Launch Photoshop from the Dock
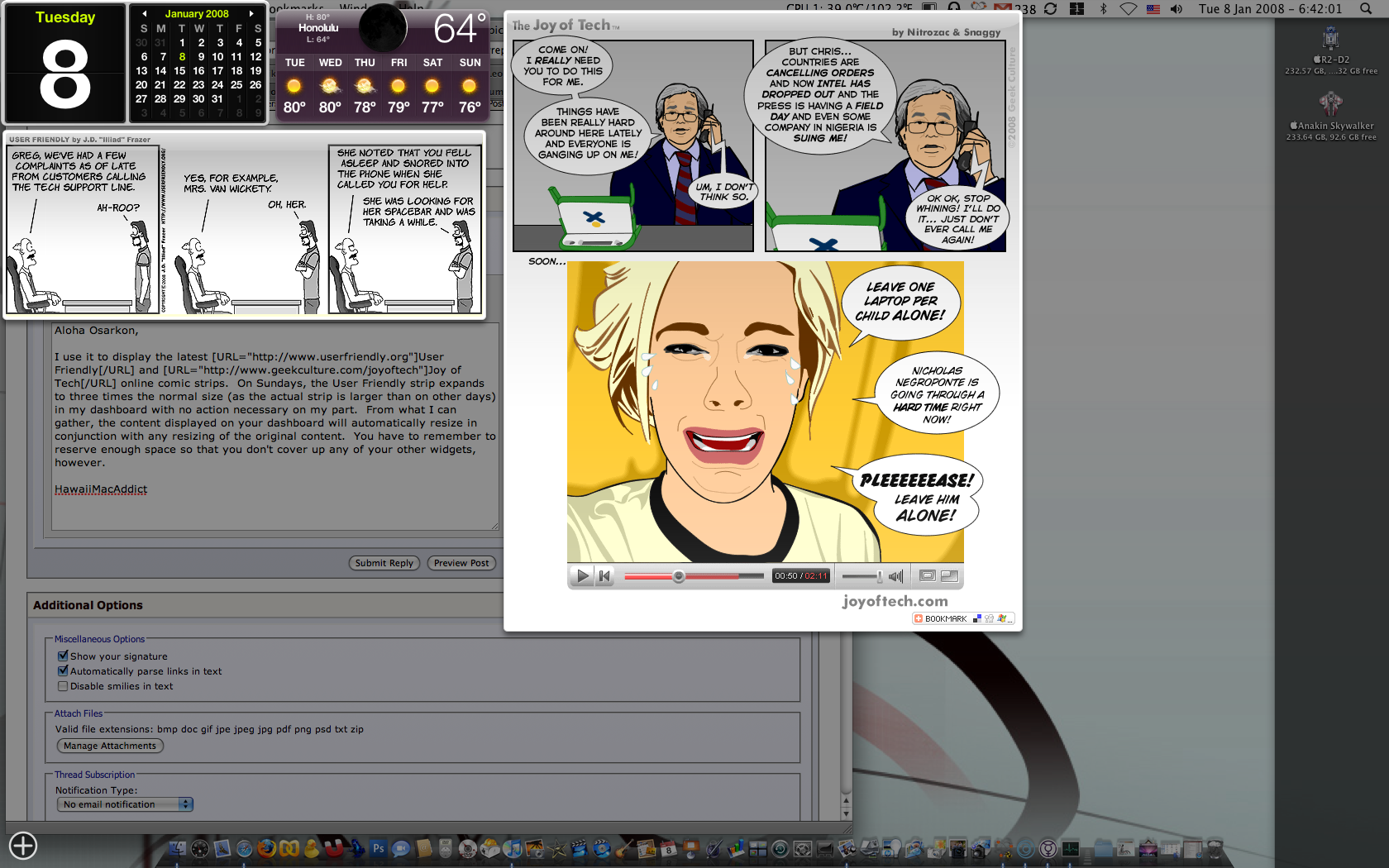Viewport: 1389px width, 868px height. click(379, 849)
